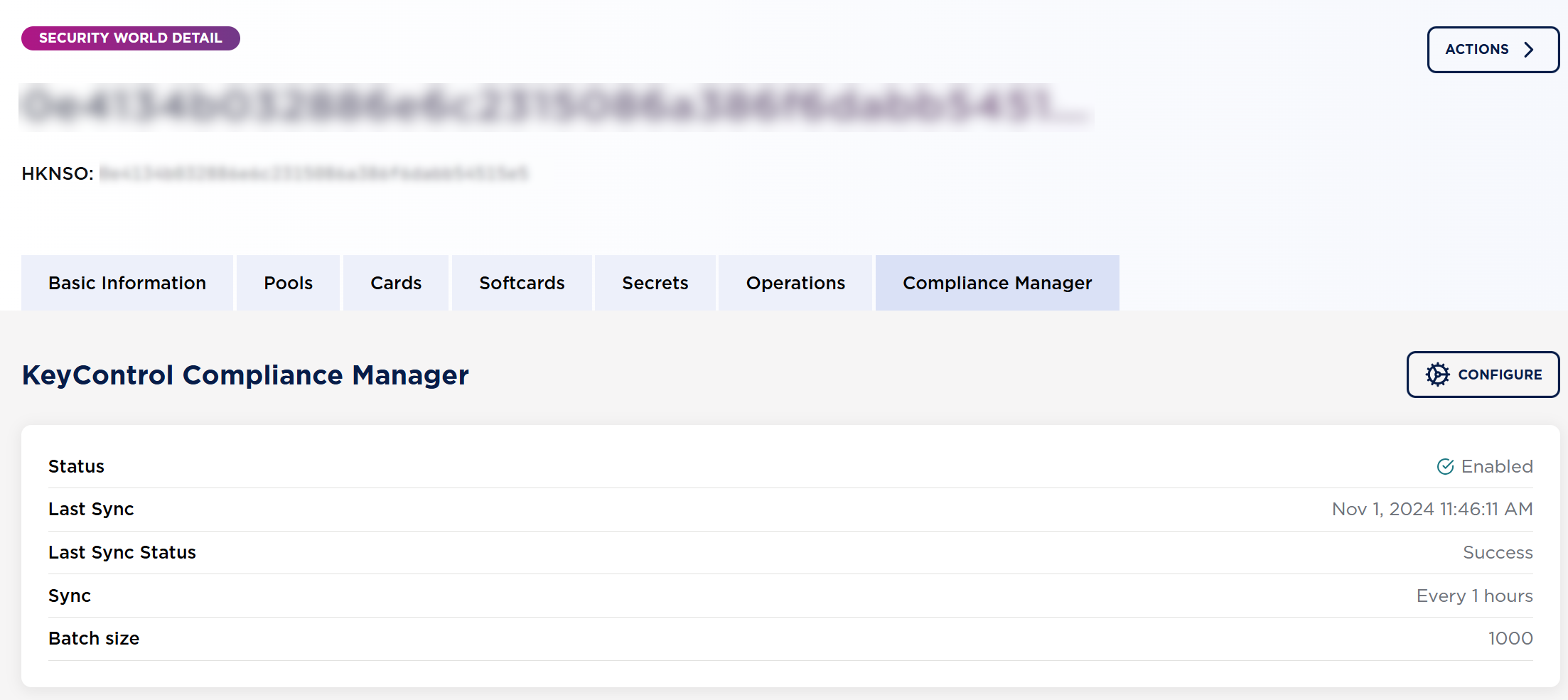Image resolution: width=1568 pixels, height=700 pixels.
Task: Click the 1000 batch size value
Action: 1510,639
